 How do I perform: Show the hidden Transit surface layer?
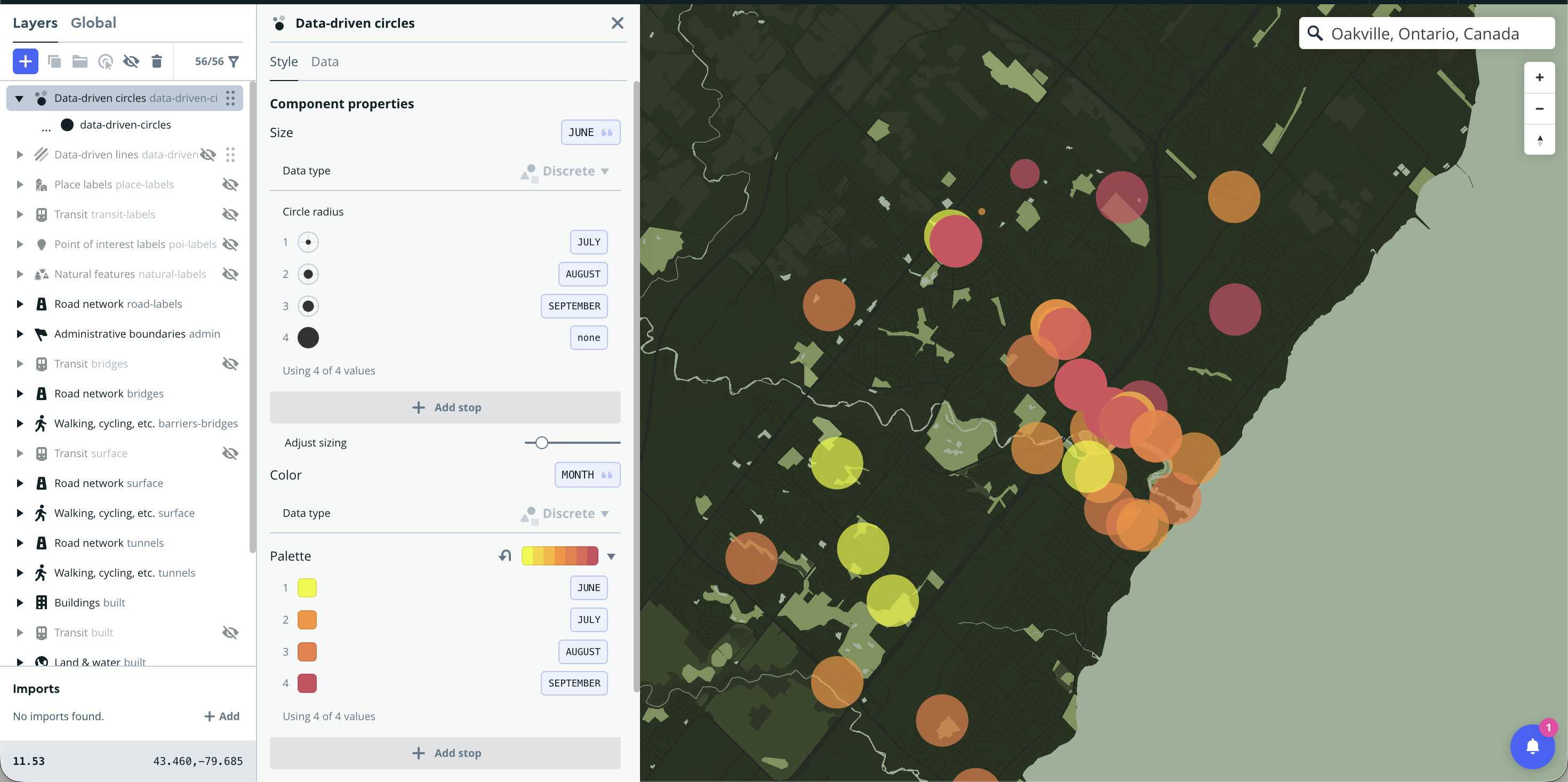[231, 453]
